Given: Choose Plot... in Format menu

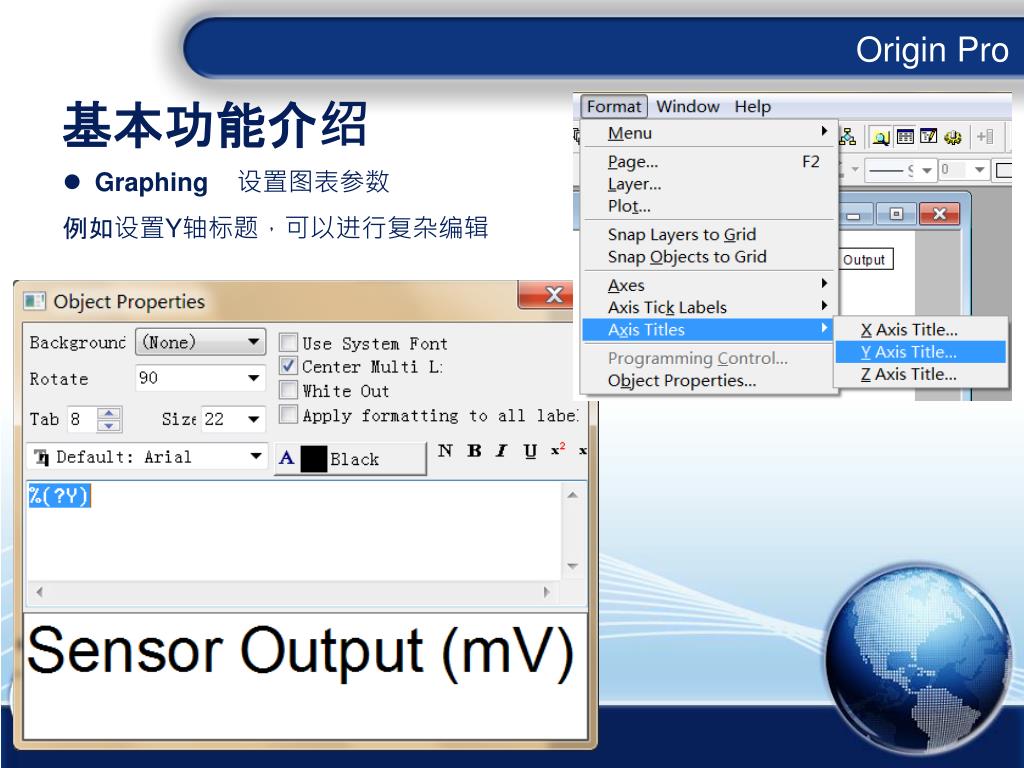Looking at the screenshot, I should [709, 206].
